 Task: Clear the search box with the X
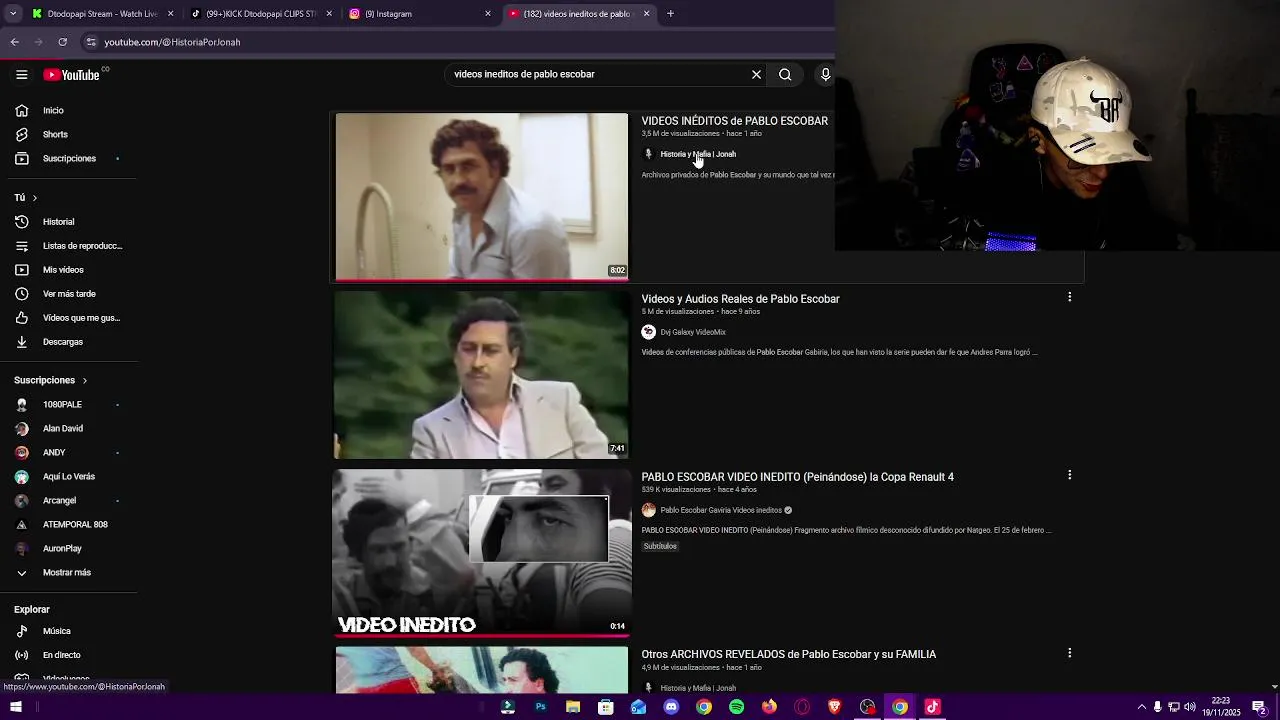pos(756,74)
